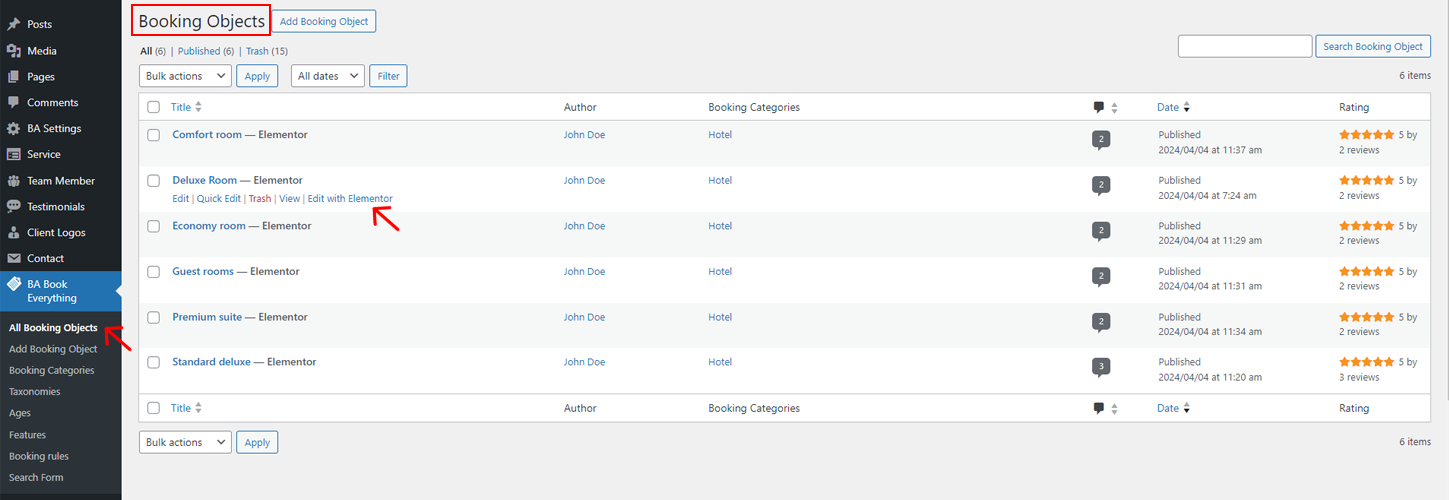1449x500 pixels.
Task: Open the Posts pin icon in sidebar
Action: pyautogui.click(x=14, y=24)
